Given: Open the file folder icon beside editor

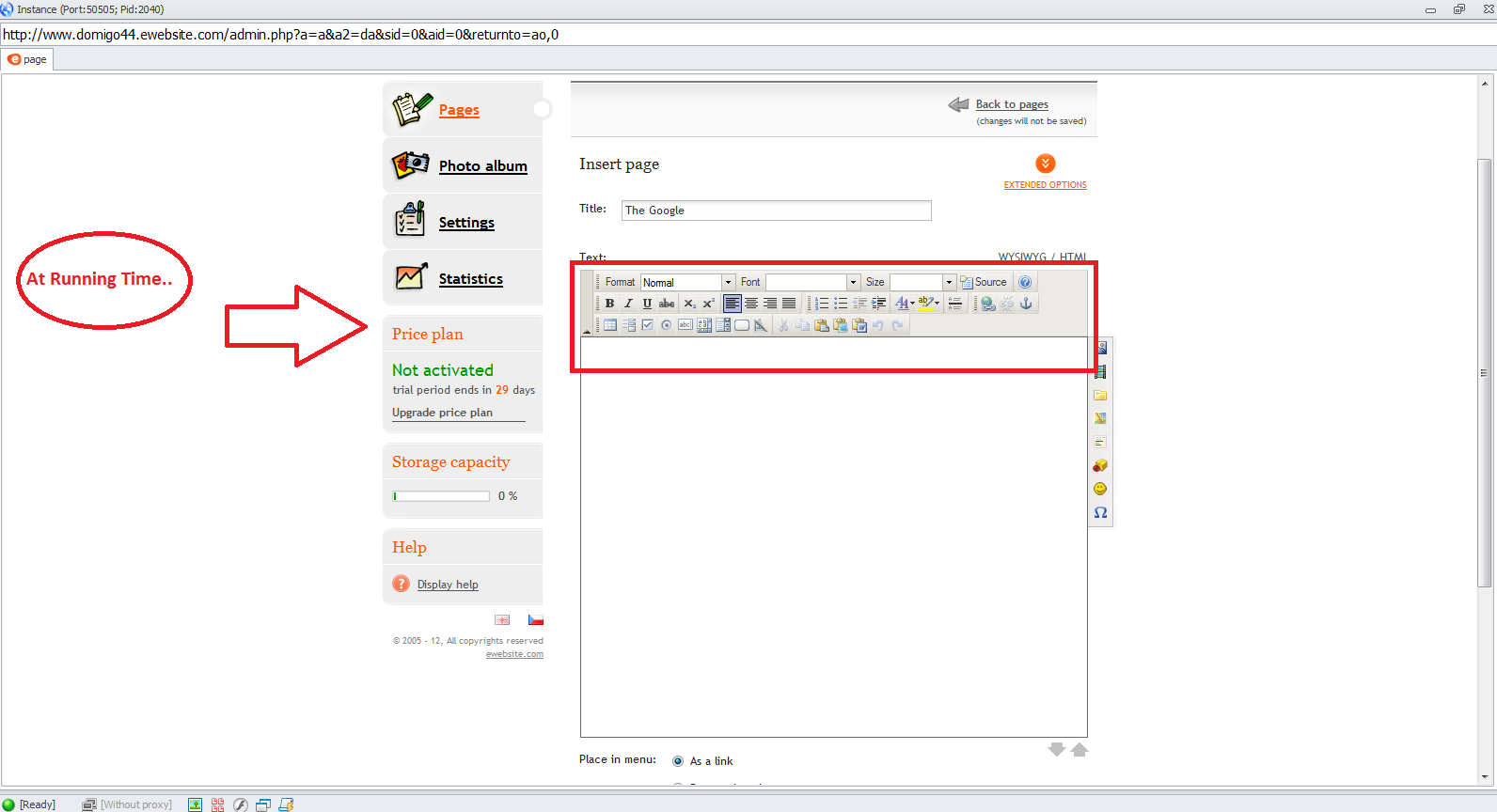Looking at the screenshot, I should coord(1100,395).
